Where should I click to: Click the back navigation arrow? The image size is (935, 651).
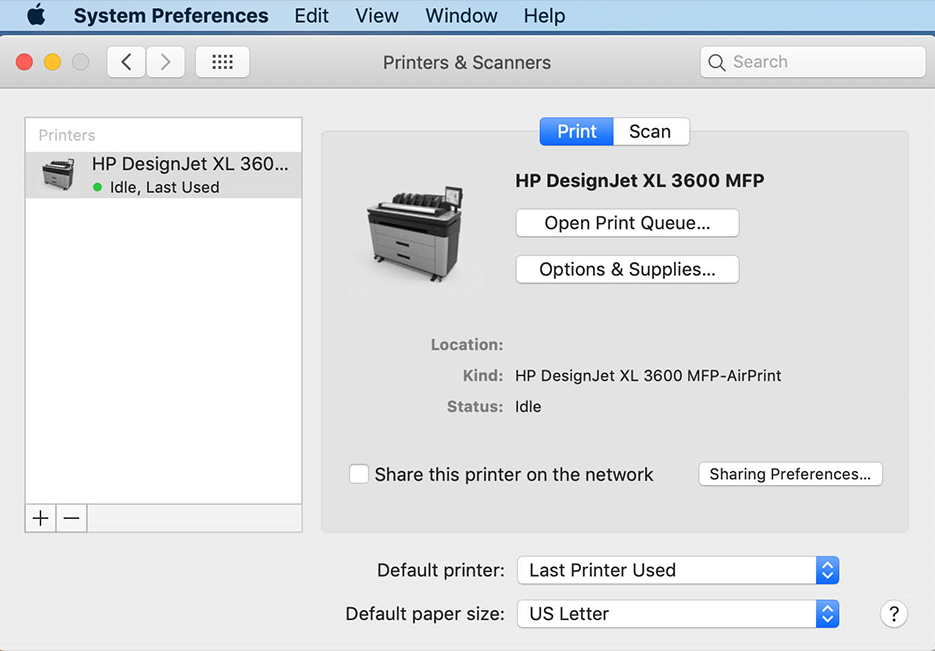(x=126, y=61)
